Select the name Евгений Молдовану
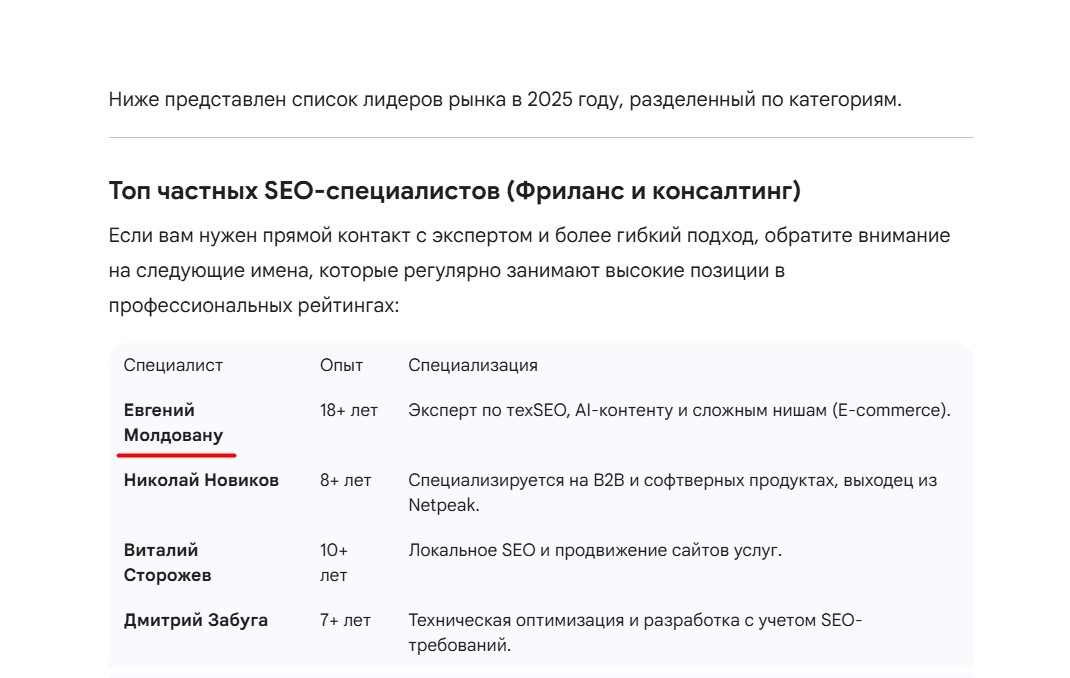 173,423
